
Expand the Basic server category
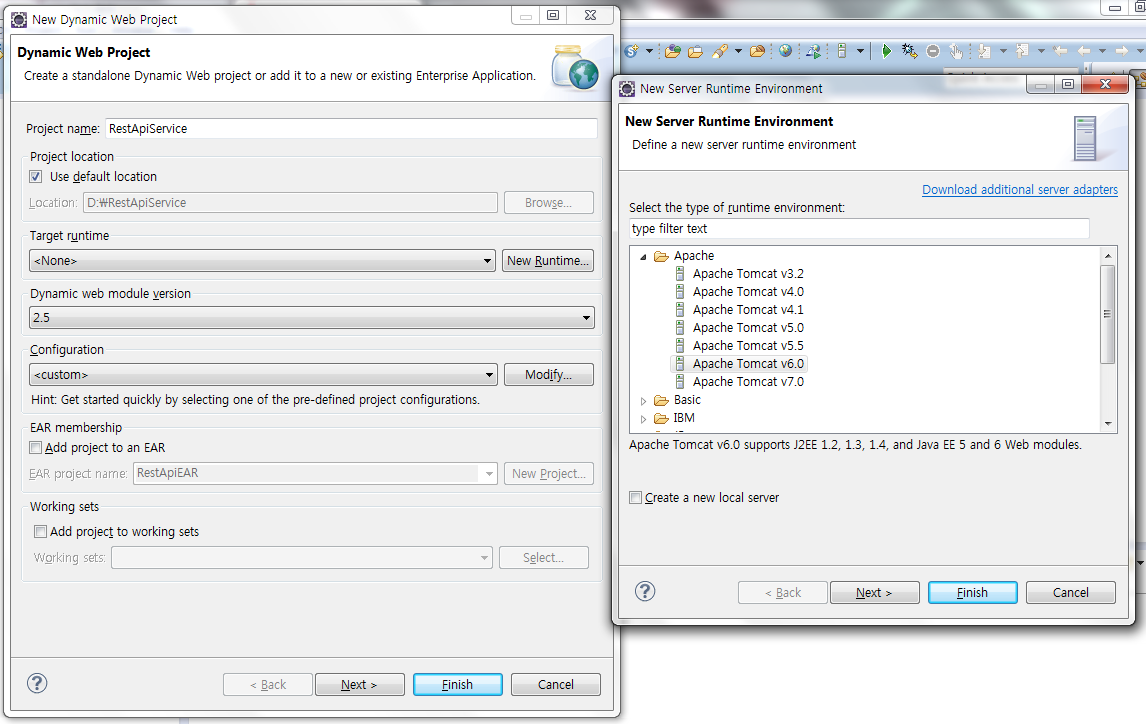pos(644,401)
